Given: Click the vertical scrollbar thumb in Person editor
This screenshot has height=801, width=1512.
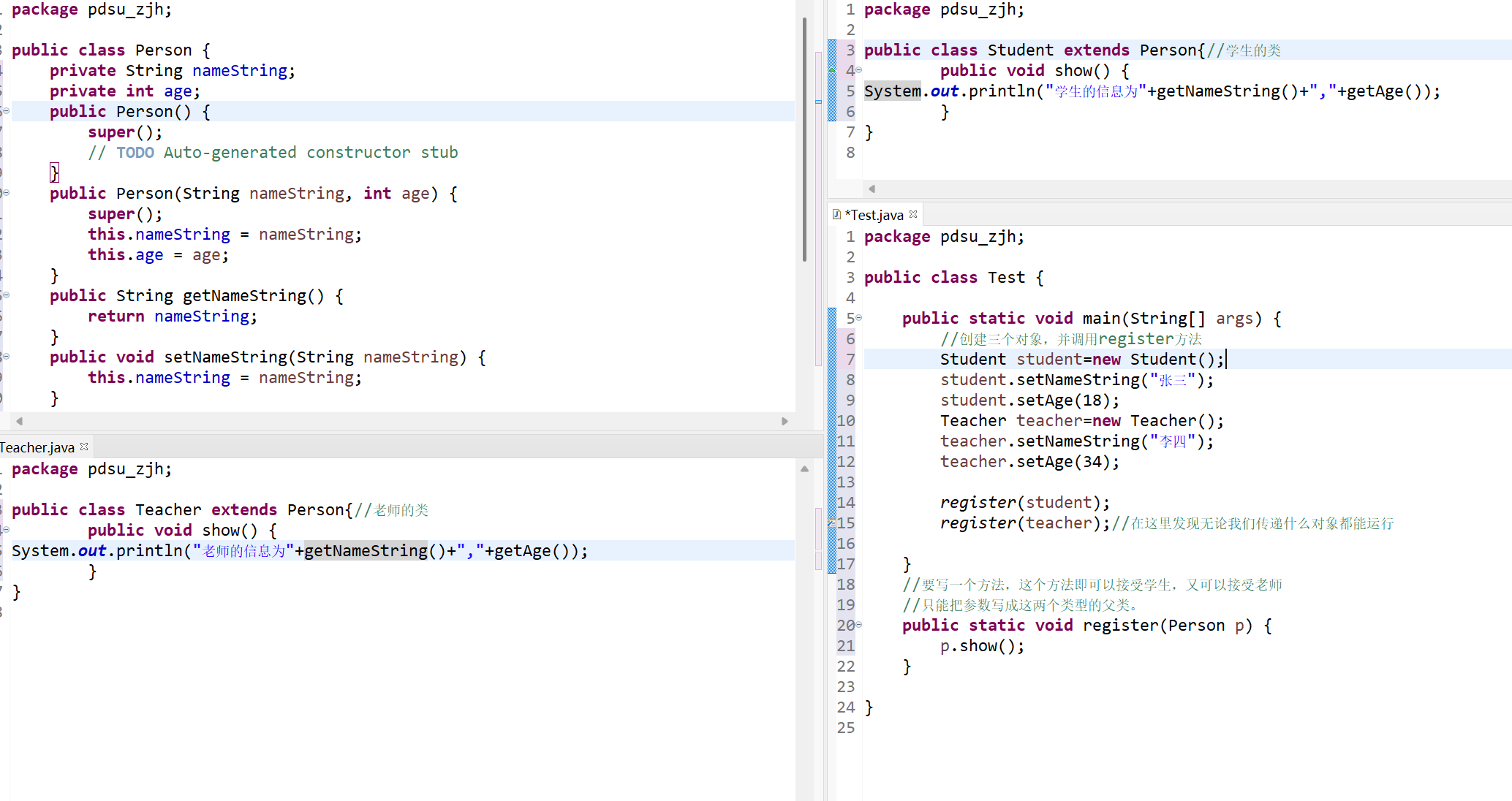Looking at the screenshot, I should point(804,139).
